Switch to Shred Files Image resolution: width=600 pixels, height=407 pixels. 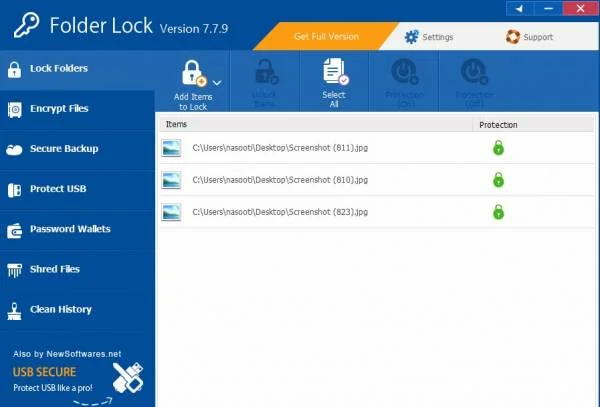click(x=77, y=270)
